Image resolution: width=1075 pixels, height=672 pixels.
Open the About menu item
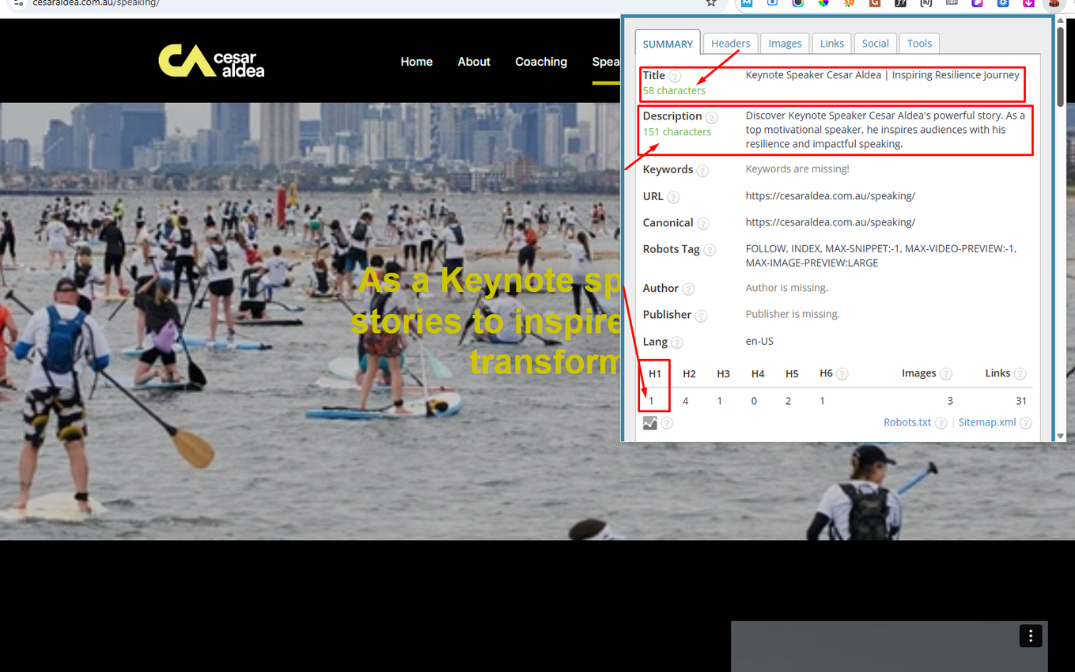click(x=474, y=62)
